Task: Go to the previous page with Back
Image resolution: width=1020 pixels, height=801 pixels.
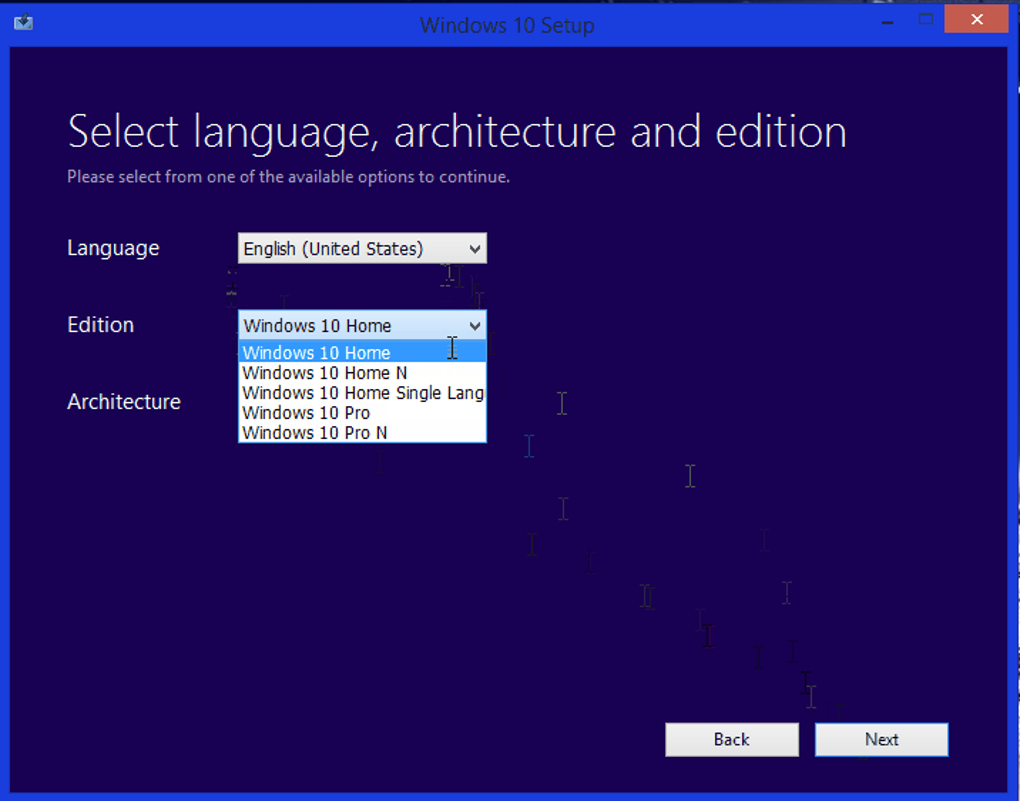Action: [x=732, y=740]
